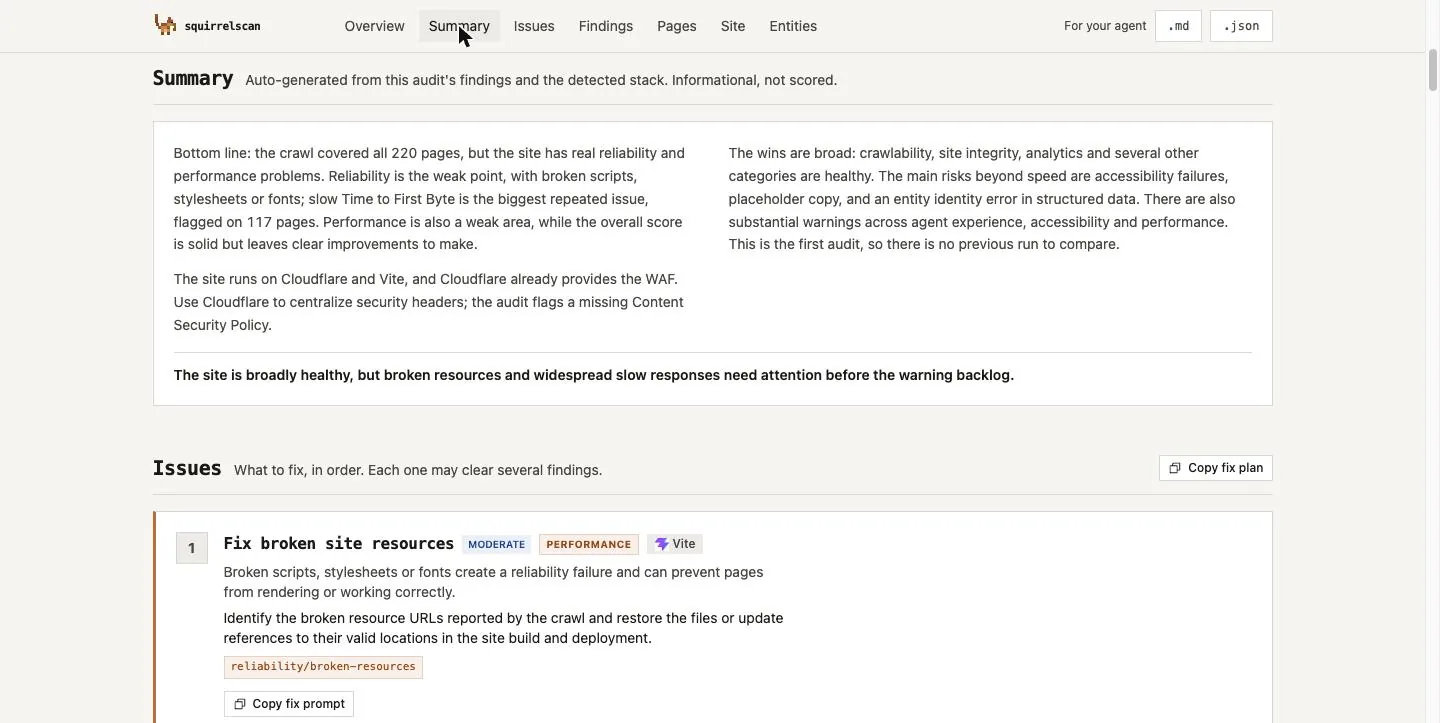
Task: Click the squirrelscan squirrel logo icon
Action: [165, 25]
